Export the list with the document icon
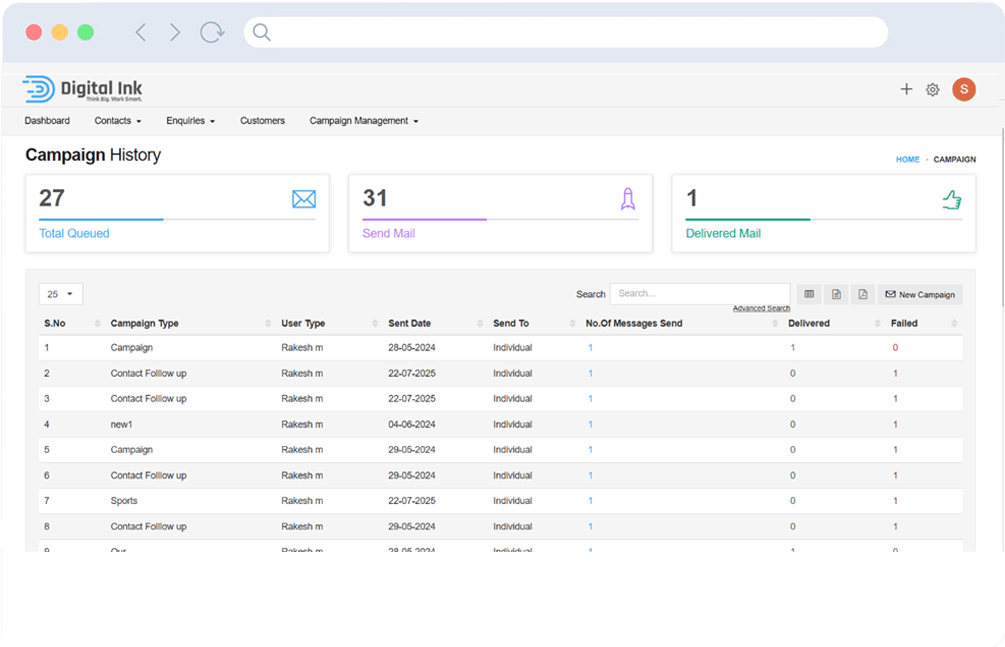 [x=836, y=294]
